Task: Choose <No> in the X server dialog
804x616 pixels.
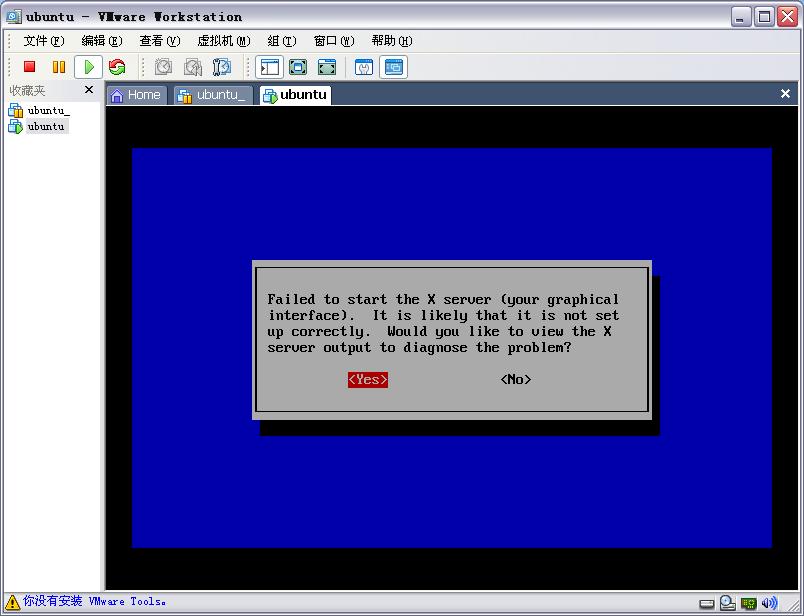Action: coord(516,380)
